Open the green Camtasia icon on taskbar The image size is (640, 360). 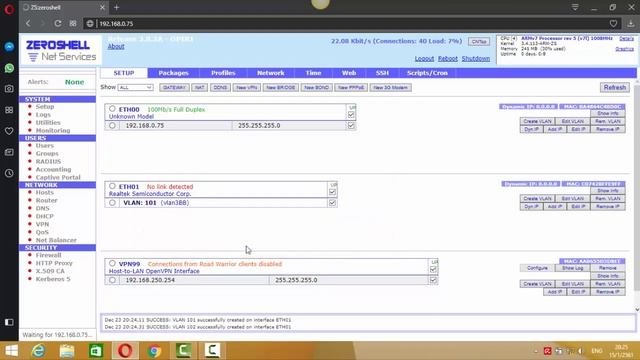(183, 351)
